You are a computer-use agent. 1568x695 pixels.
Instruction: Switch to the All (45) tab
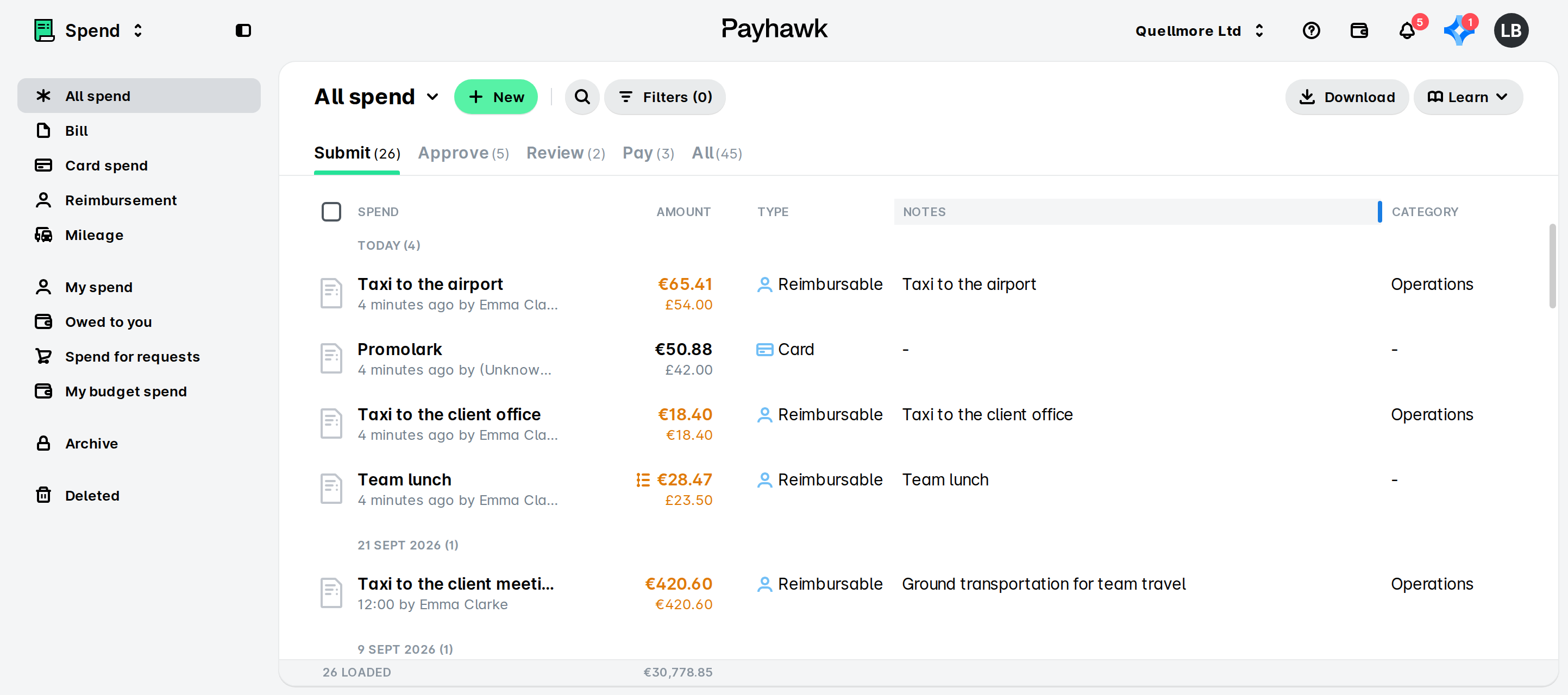coord(717,153)
